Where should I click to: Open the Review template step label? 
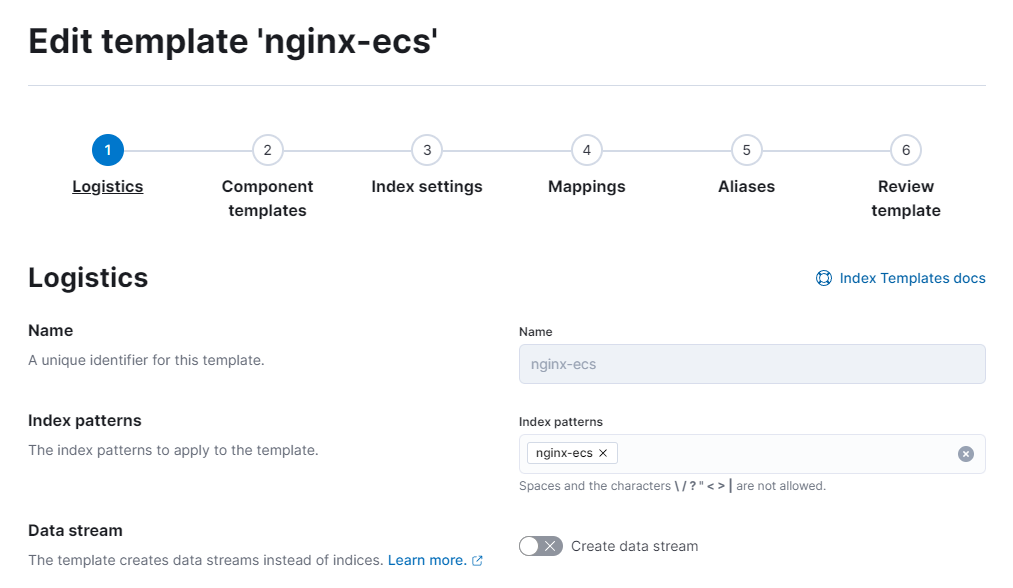[906, 198]
